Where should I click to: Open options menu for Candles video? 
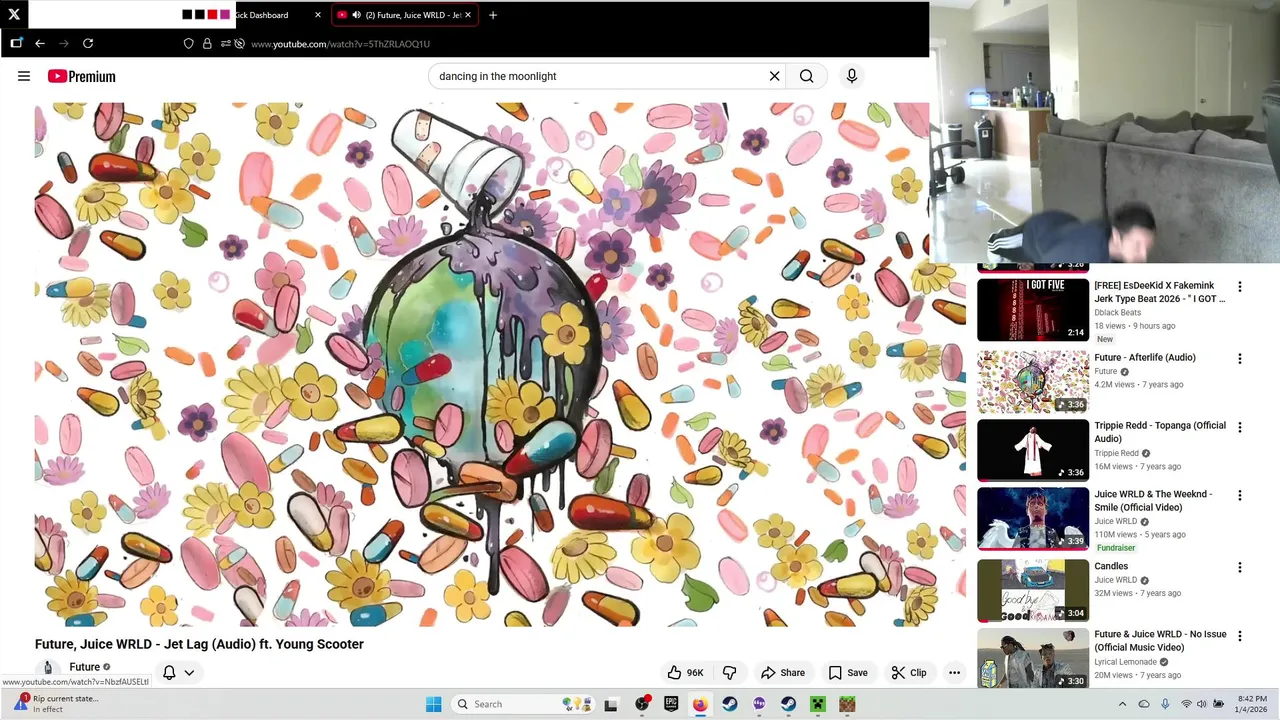(1240, 568)
